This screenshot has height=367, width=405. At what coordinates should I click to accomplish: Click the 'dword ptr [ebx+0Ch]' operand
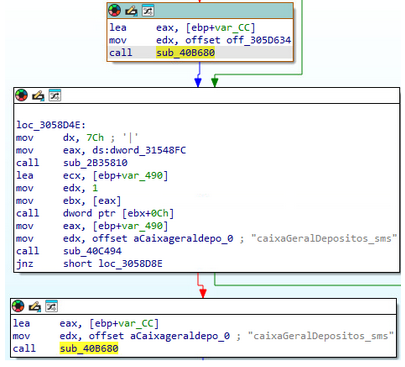click(x=118, y=213)
